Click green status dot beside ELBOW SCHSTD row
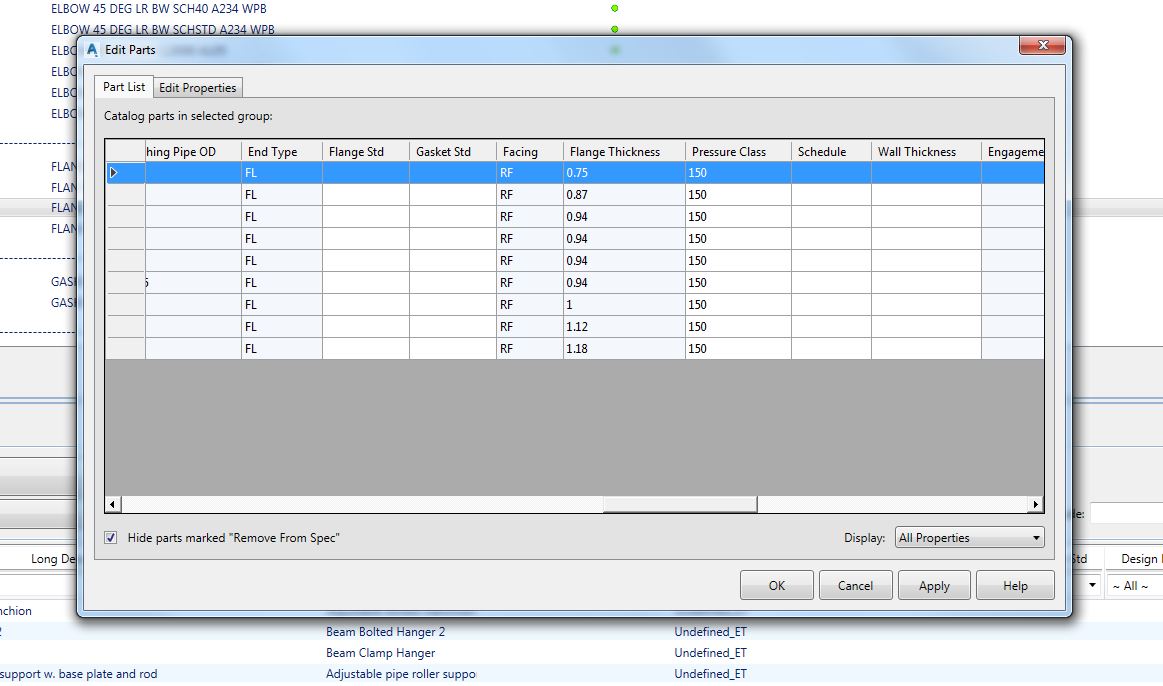The height and width of the screenshot is (686, 1163). pos(614,30)
